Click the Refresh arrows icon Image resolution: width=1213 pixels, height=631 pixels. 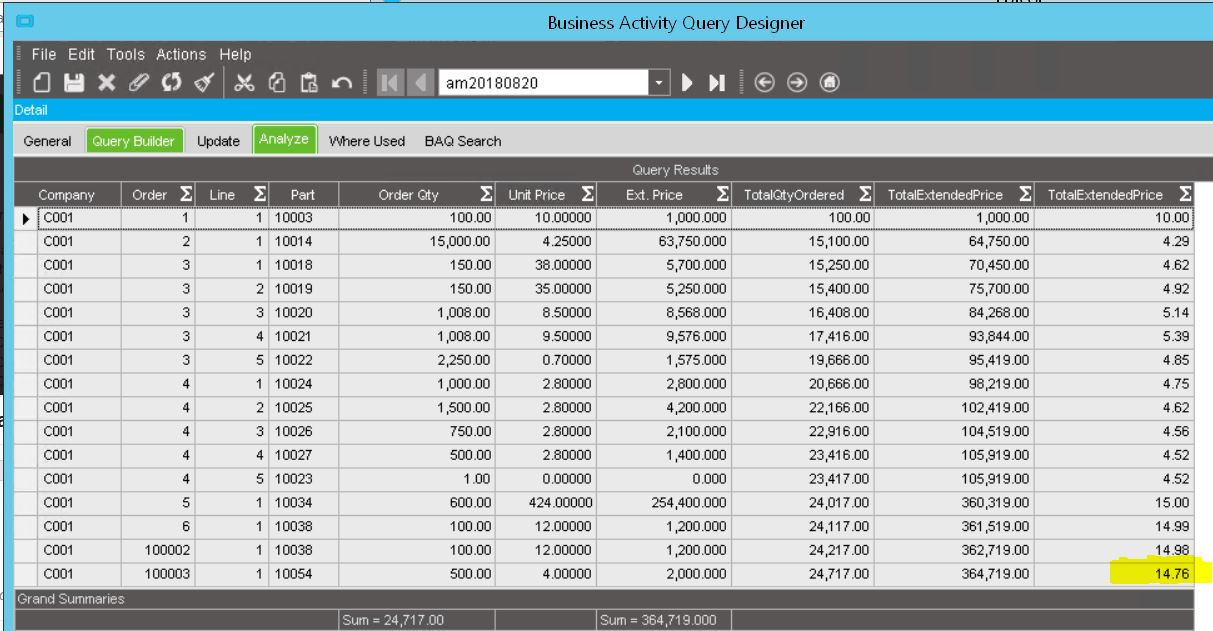click(170, 83)
